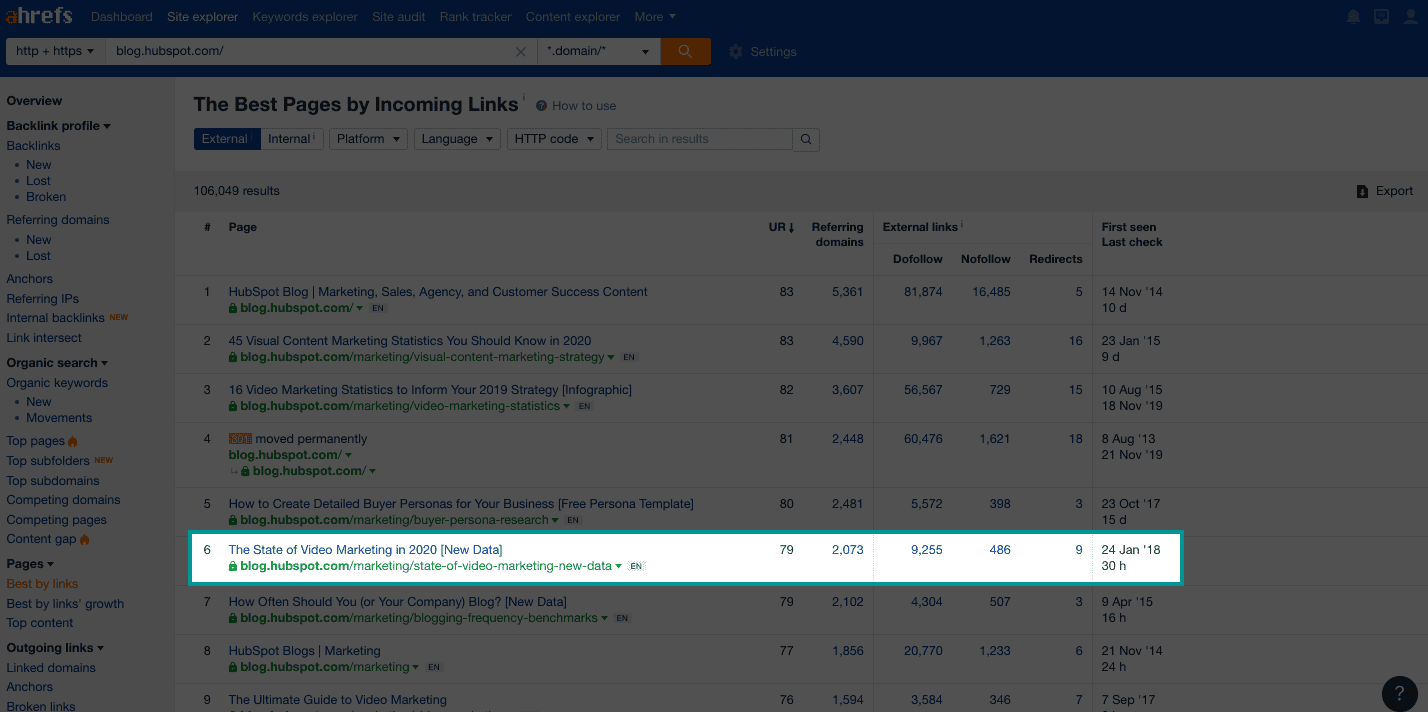
Task: Click the question mark icon beside How to use
Action: [x=541, y=106]
